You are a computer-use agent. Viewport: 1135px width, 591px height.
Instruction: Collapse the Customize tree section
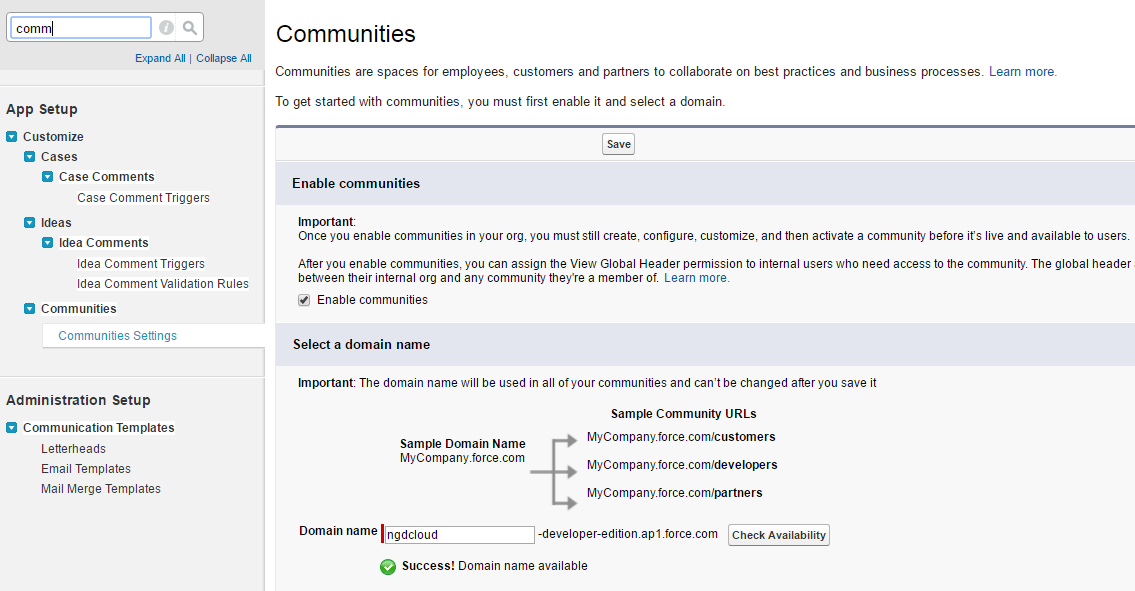pos(10,136)
